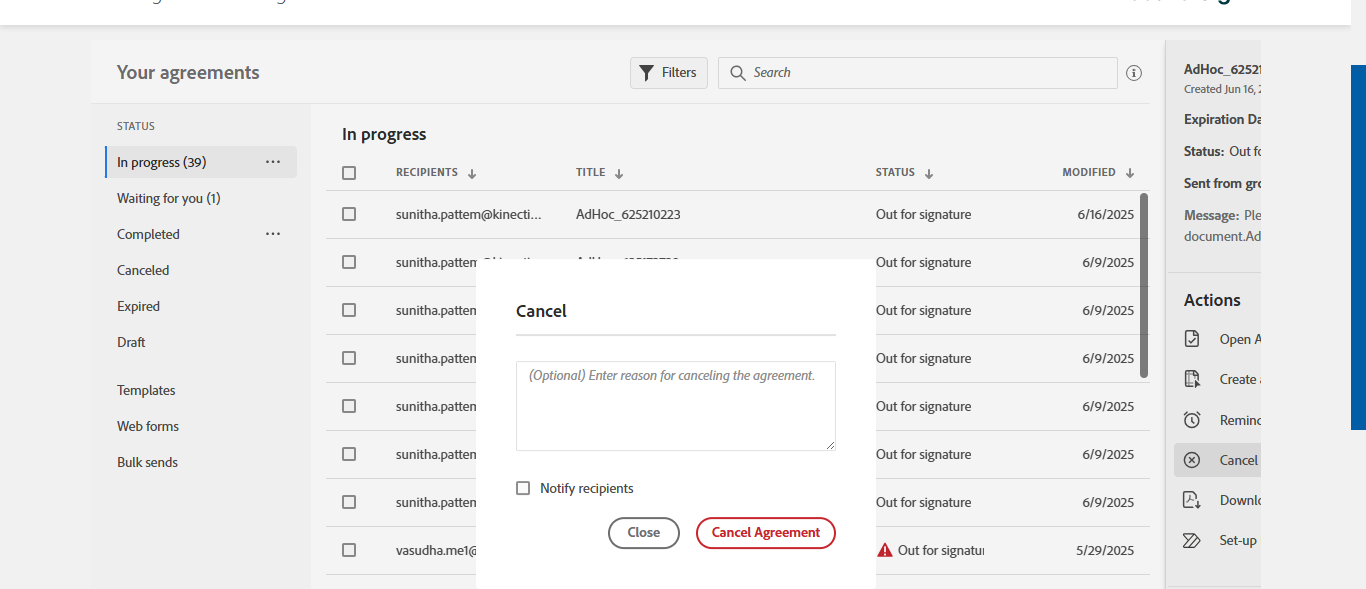Click the Set-up icon in Actions
The image size is (1366, 589).
[1192, 540]
